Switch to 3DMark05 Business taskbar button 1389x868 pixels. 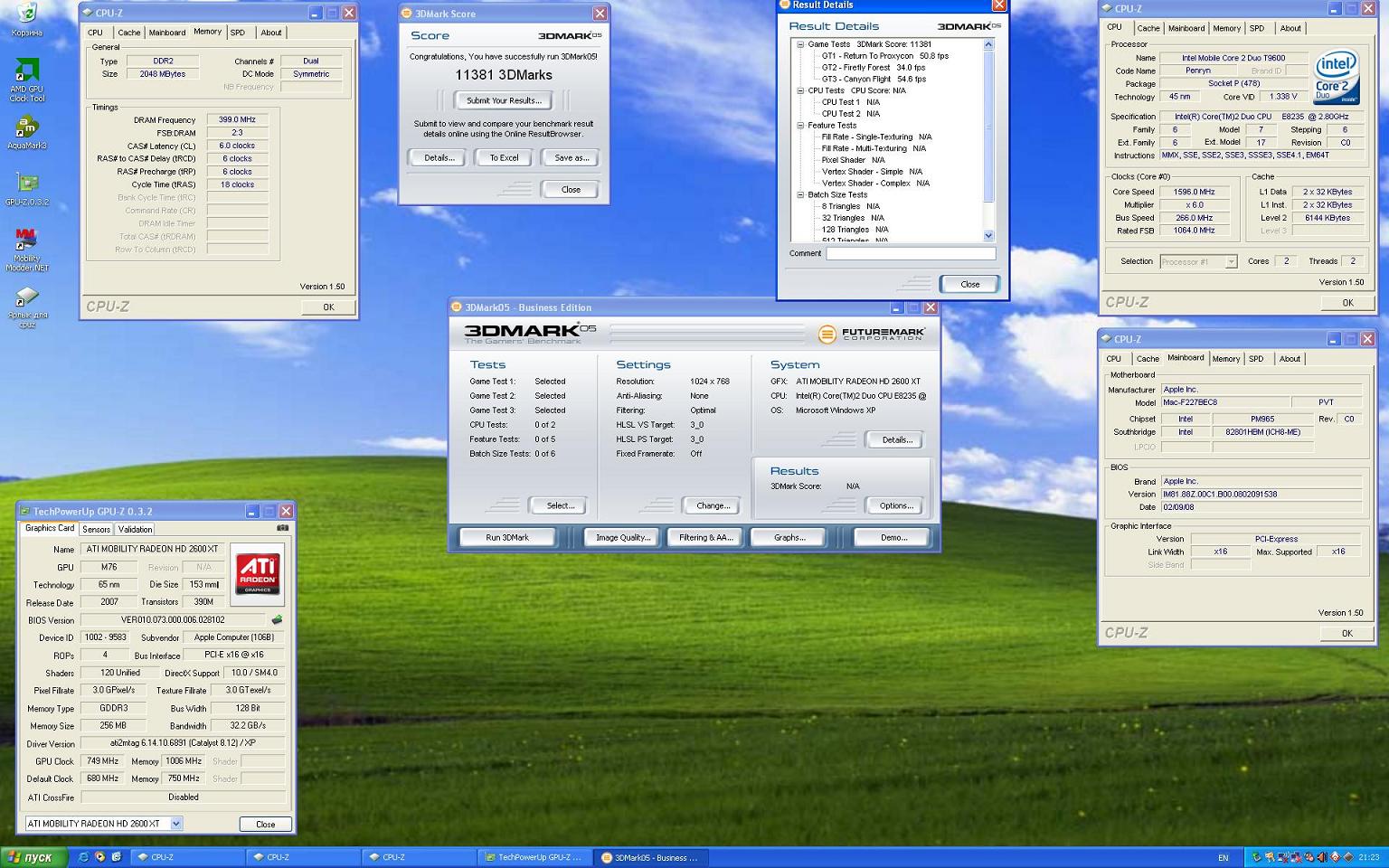(x=651, y=857)
